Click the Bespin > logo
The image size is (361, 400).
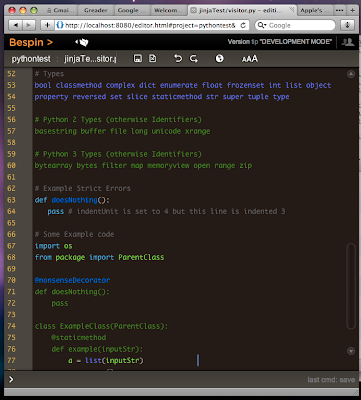[31, 42]
